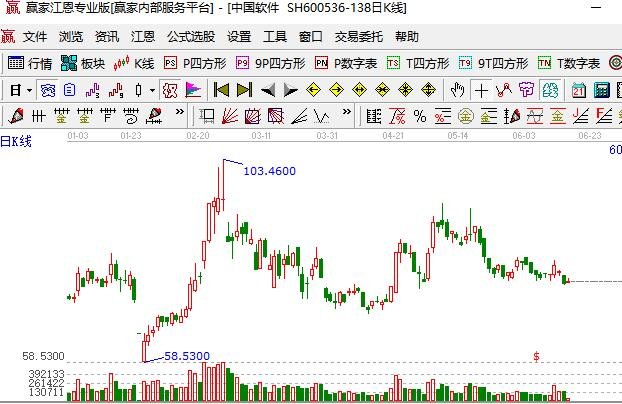Open the 9T四方形 button
The image size is (622, 404).
[x=493, y=63]
